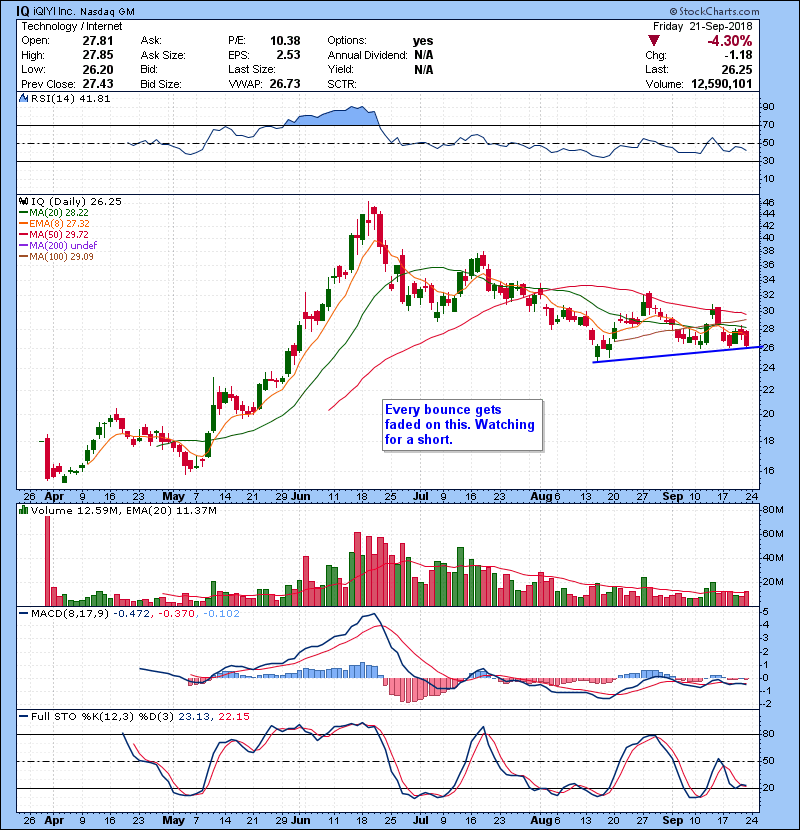This screenshot has height=830, width=800.
Task: Click the 'Ask Size:' label
Action: point(163,55)
